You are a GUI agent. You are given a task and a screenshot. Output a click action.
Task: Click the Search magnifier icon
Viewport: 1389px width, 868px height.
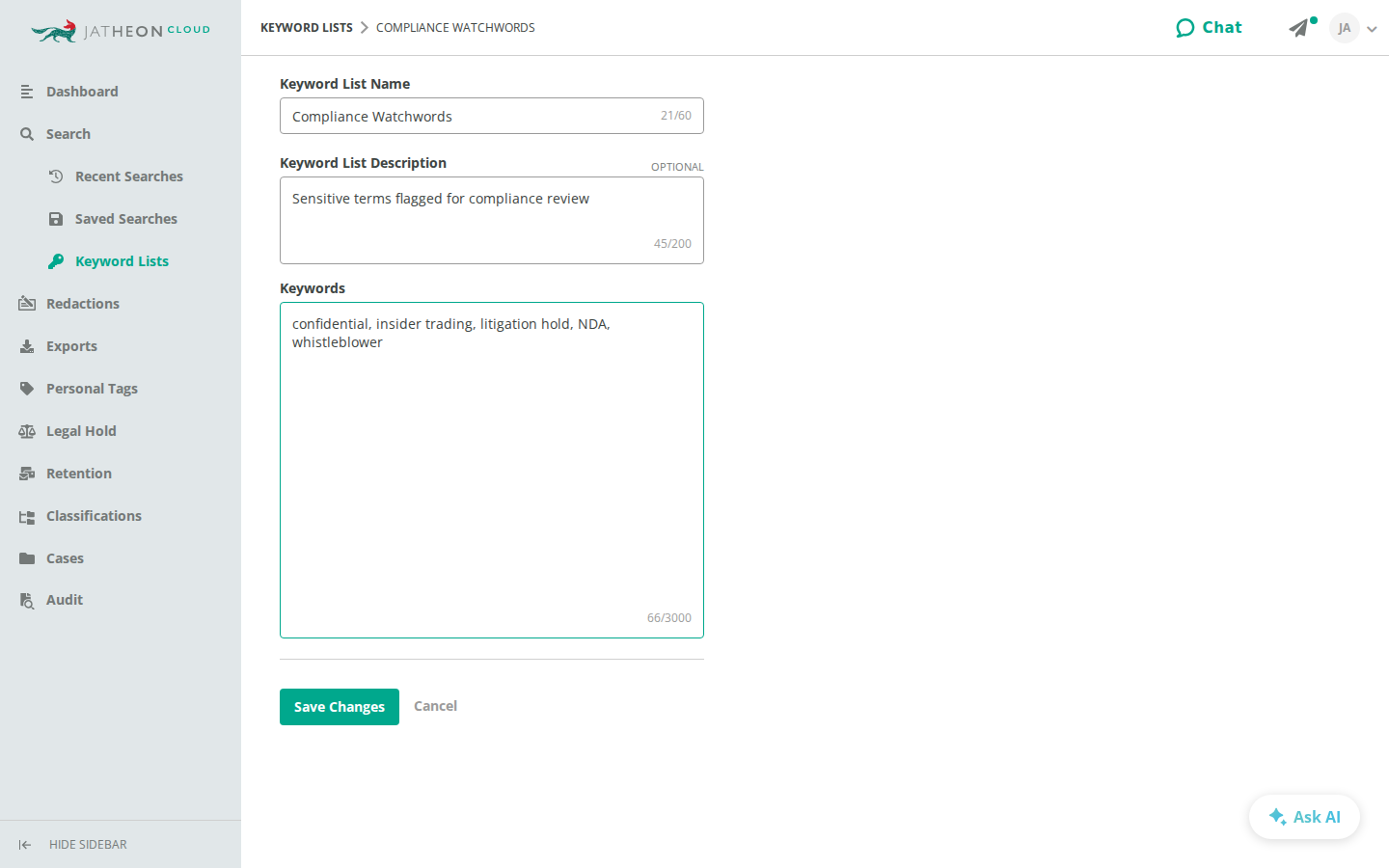pos(27,134)
